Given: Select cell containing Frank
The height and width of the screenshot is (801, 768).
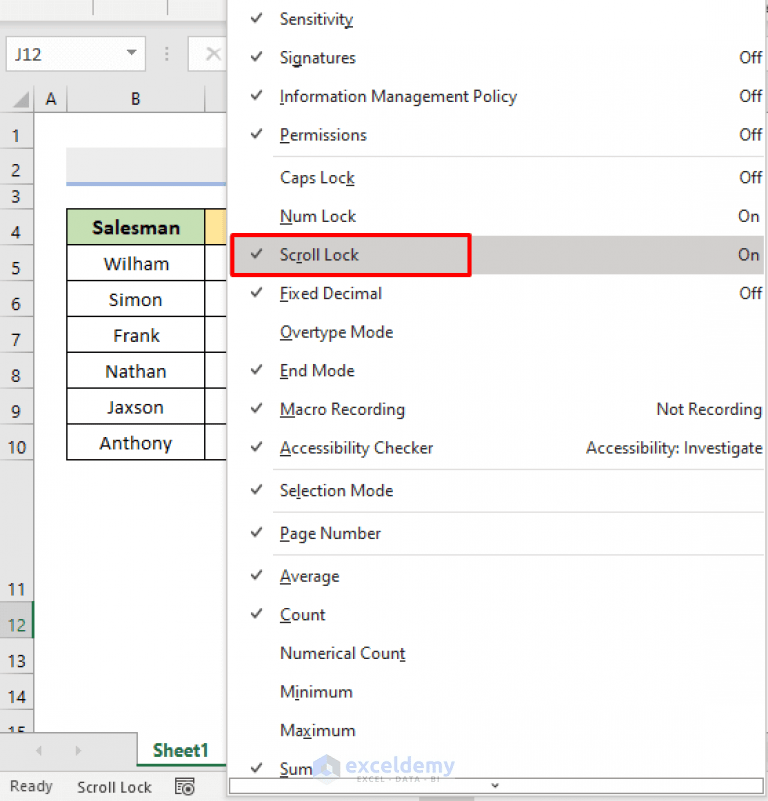Looking at the screenshot, I should click(135, 335).
